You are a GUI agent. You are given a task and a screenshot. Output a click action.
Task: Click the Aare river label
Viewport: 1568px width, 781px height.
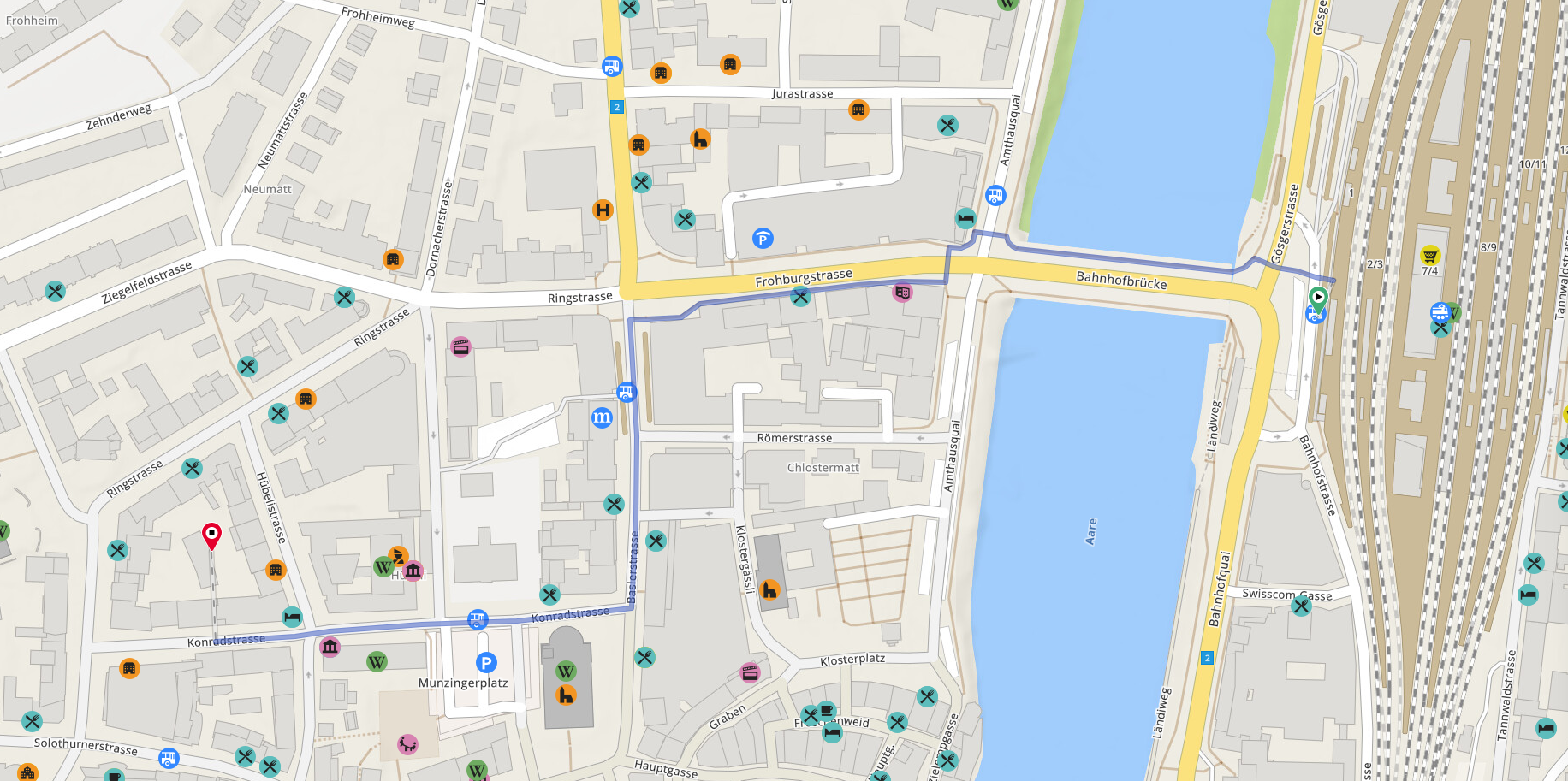pyautogui.click(x=1090, y=531)
